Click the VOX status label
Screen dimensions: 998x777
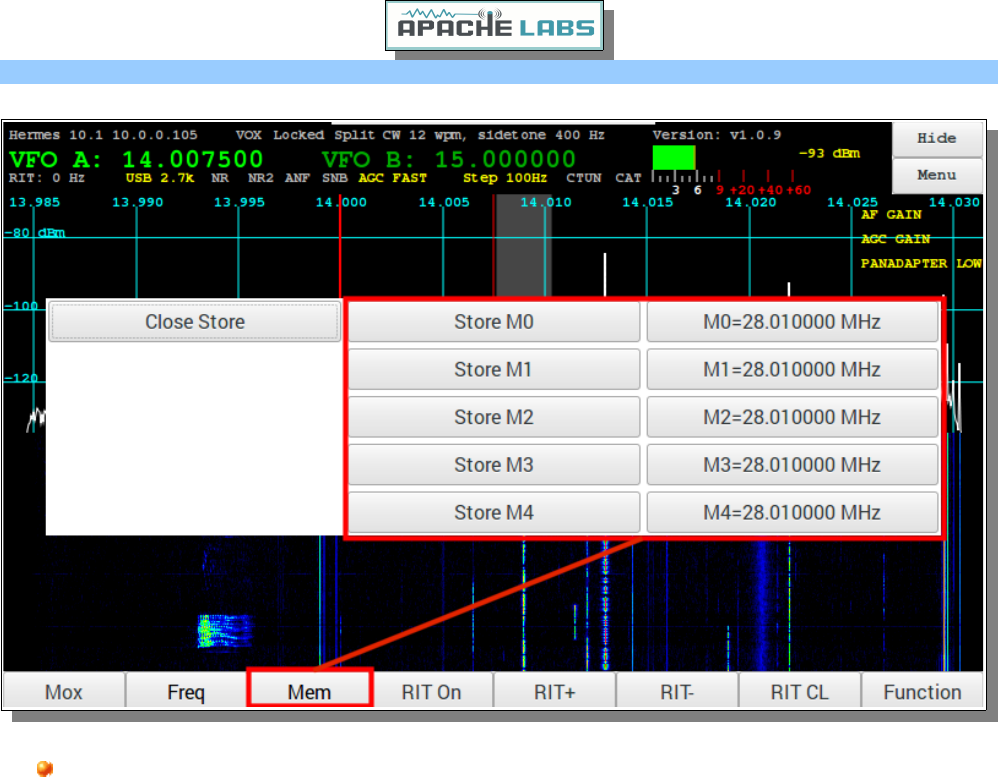tap(249, 136)
